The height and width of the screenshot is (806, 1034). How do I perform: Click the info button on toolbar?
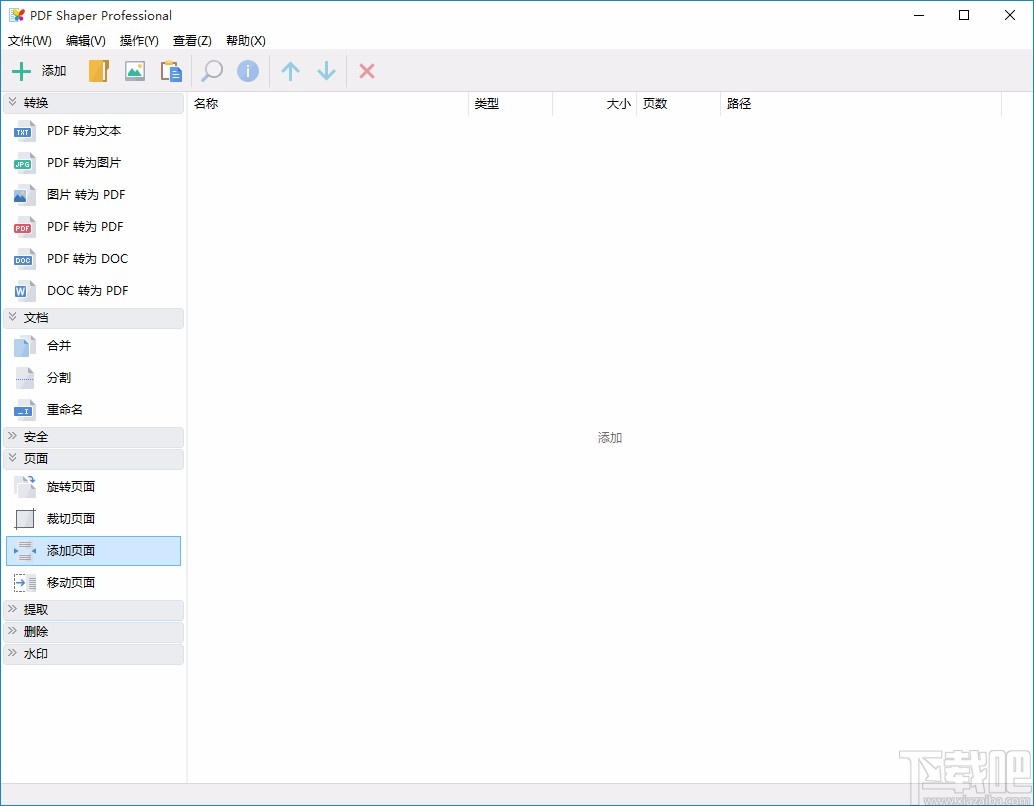(248, 71)
